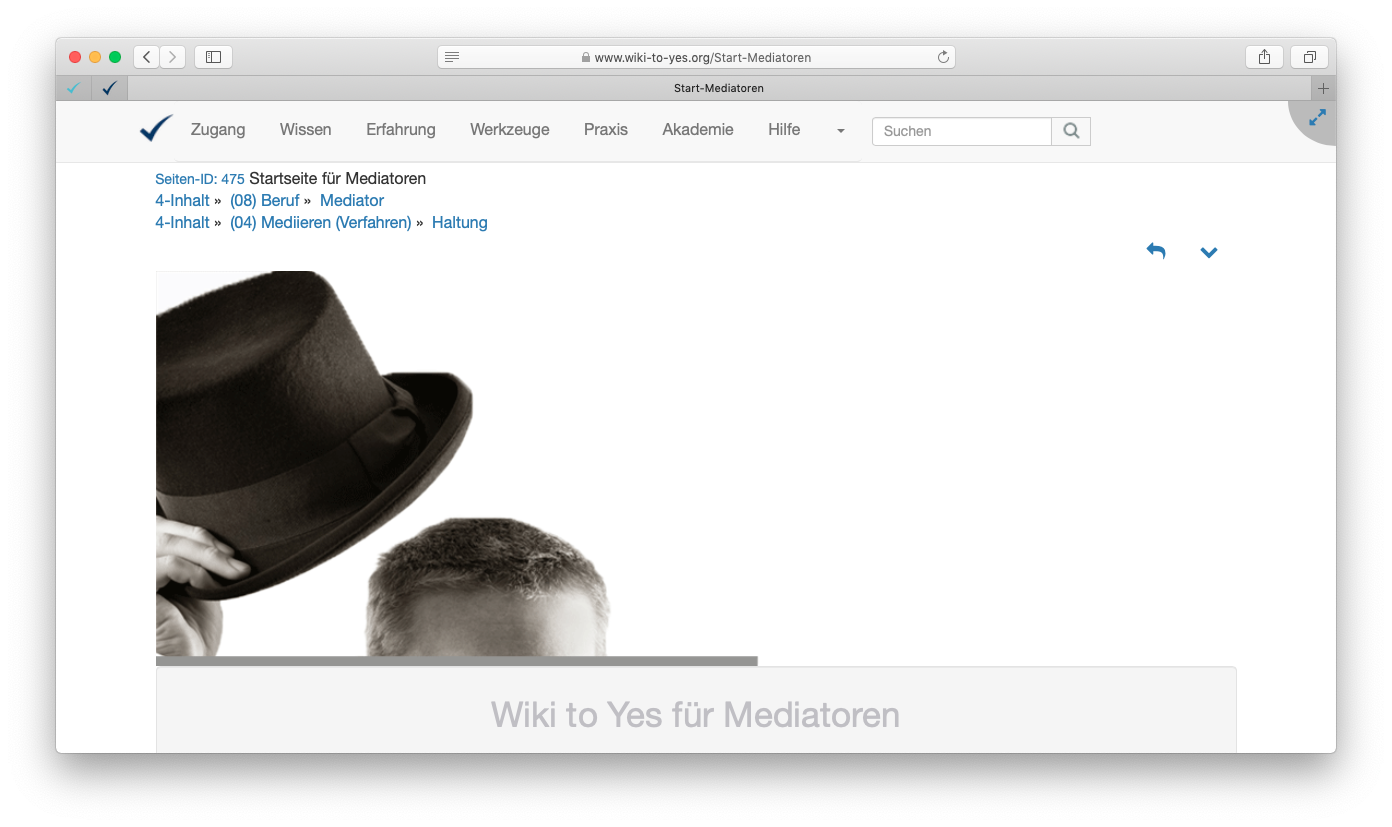
Task: Expand the blue chevron down menu
Action: point(1208,253)
